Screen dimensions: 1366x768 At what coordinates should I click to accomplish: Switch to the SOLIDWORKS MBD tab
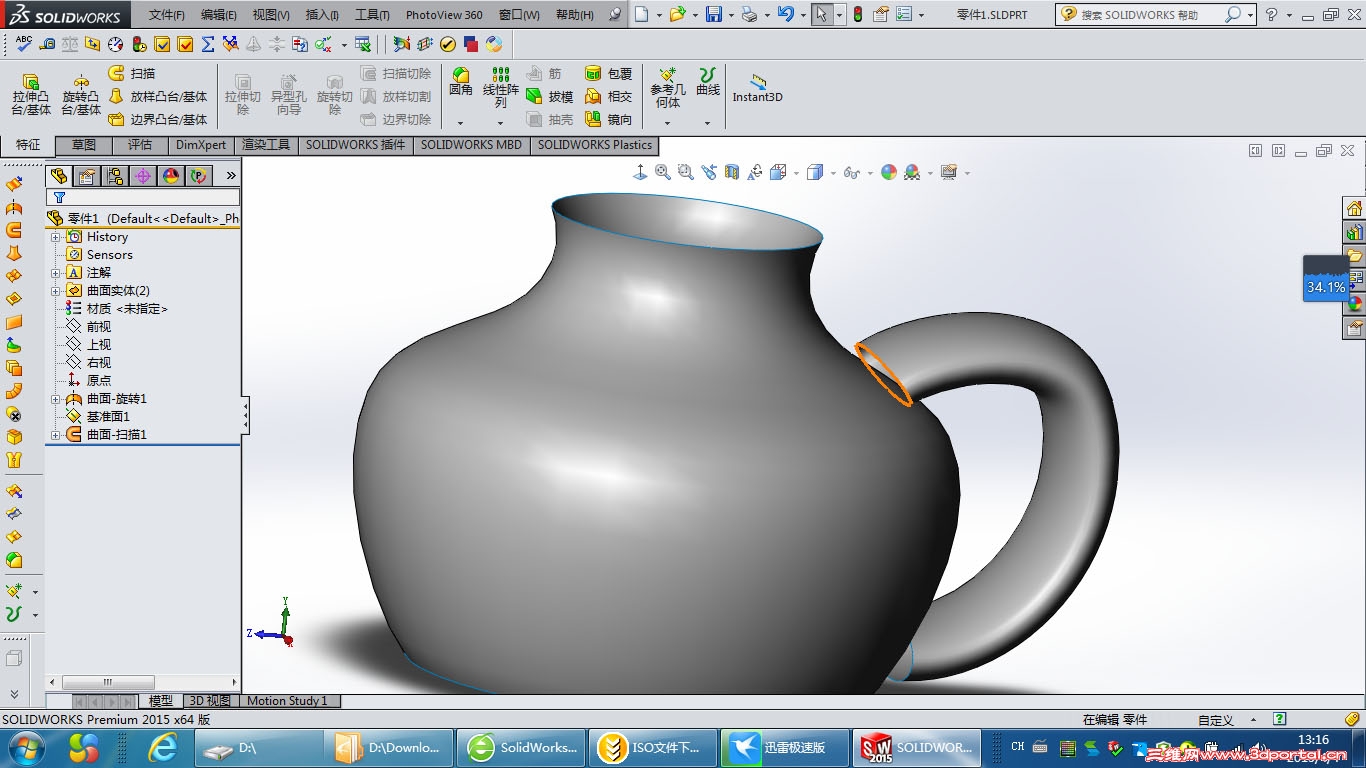point(471,145)
